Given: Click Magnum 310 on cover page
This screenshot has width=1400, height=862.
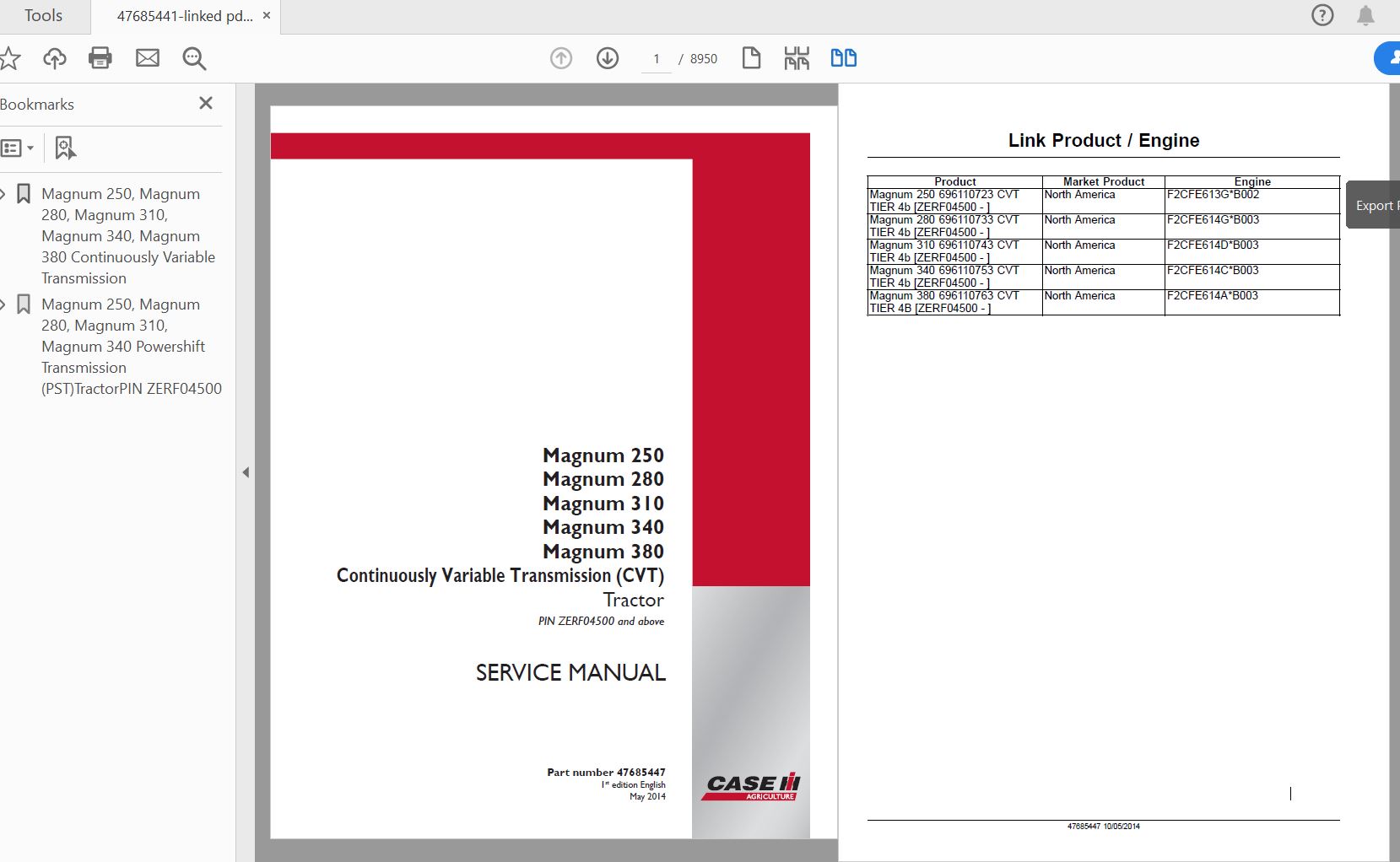Looking at the screenshot, I should [603, 504].
